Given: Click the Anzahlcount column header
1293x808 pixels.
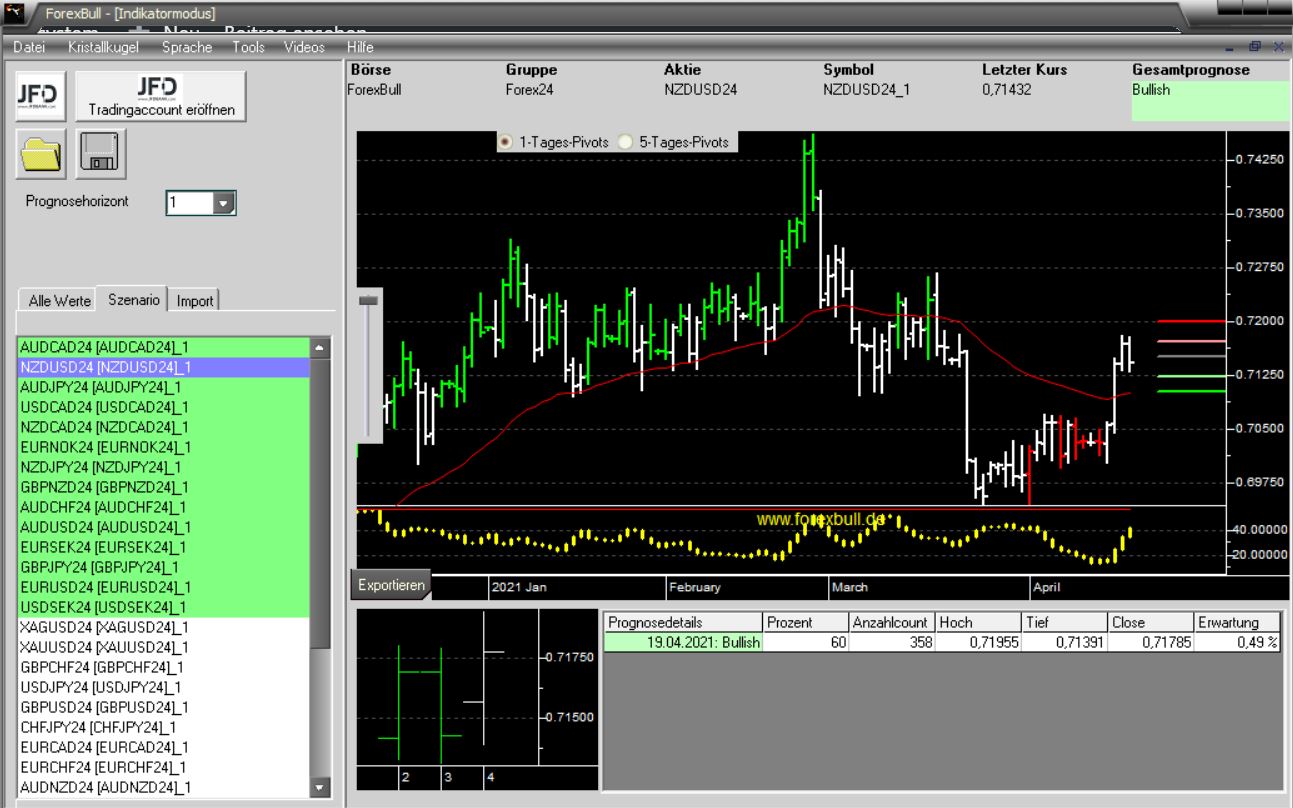Looking at the screenshot, I should pyautogui.click(x=892, y=622).
